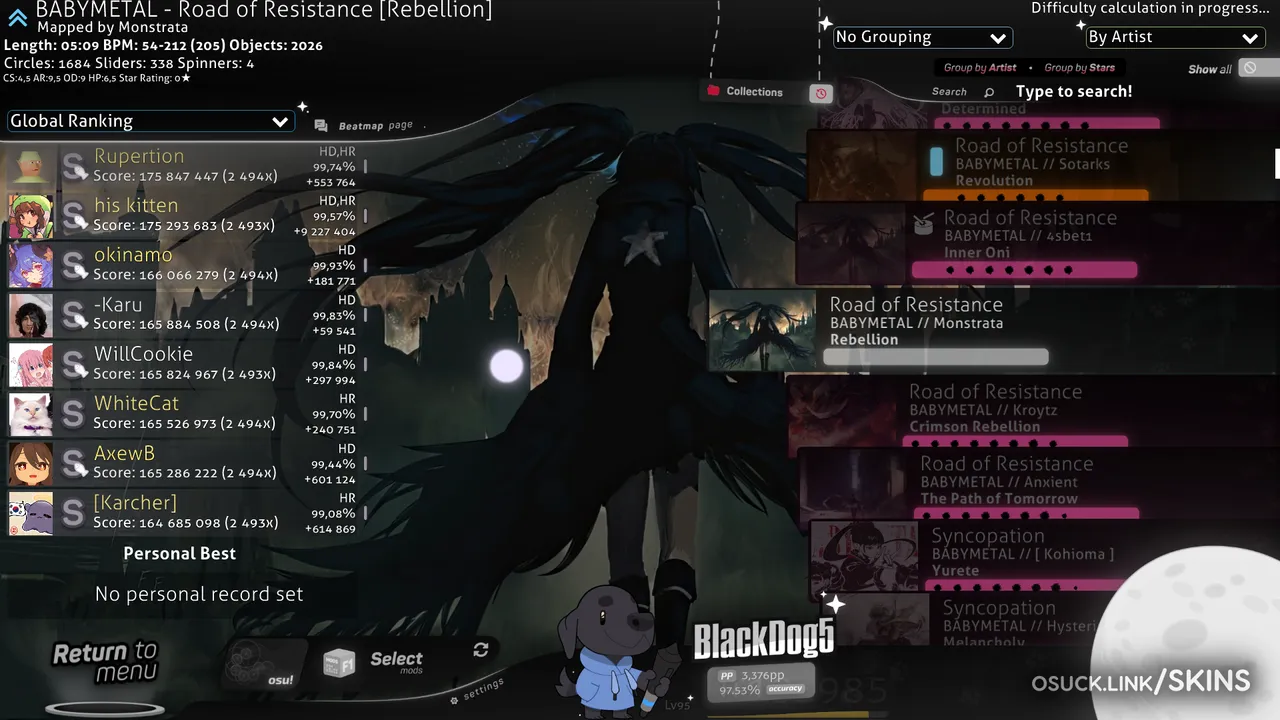Image resolution: width=1280 pixels, height=720 pixels.
Task: Open the No Grouping dropdown
Action: [x=922, y=37]
